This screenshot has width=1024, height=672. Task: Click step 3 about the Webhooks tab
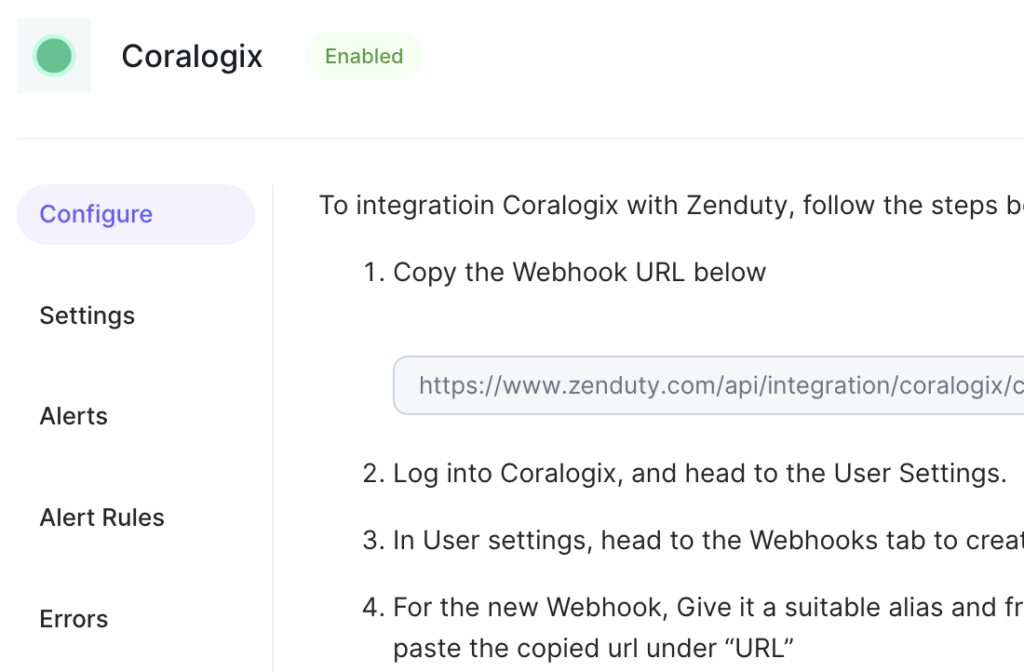coord(693,541)
